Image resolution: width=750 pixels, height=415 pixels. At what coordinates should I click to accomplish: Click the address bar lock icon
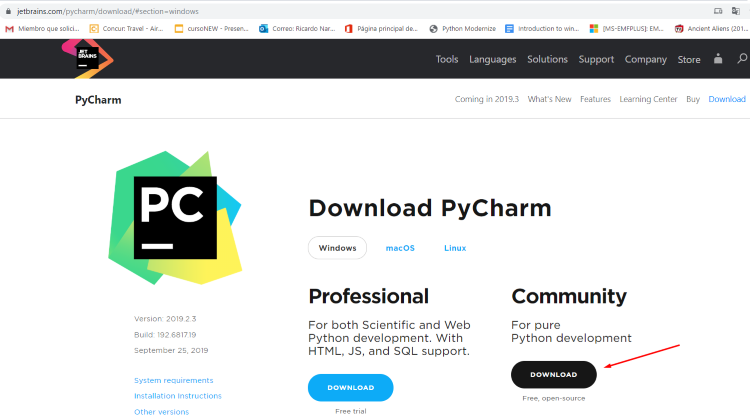(x=8, y=11)
